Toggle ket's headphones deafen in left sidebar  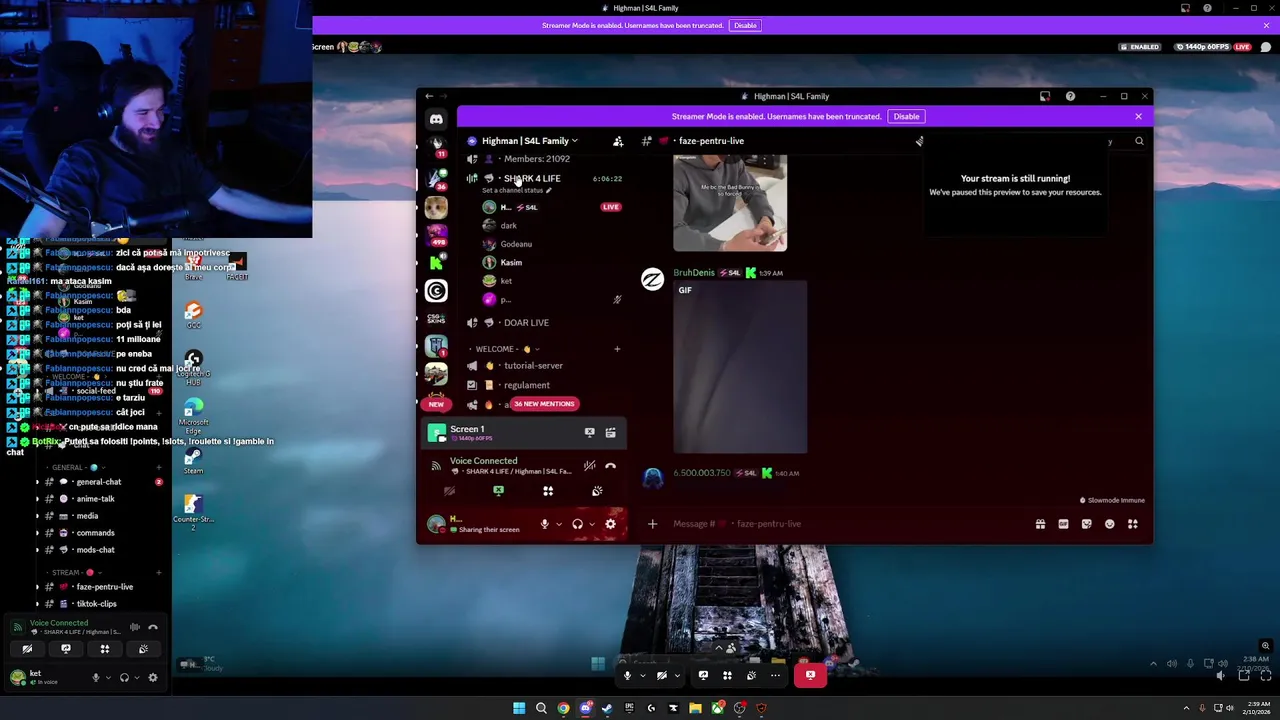[124, 677]
